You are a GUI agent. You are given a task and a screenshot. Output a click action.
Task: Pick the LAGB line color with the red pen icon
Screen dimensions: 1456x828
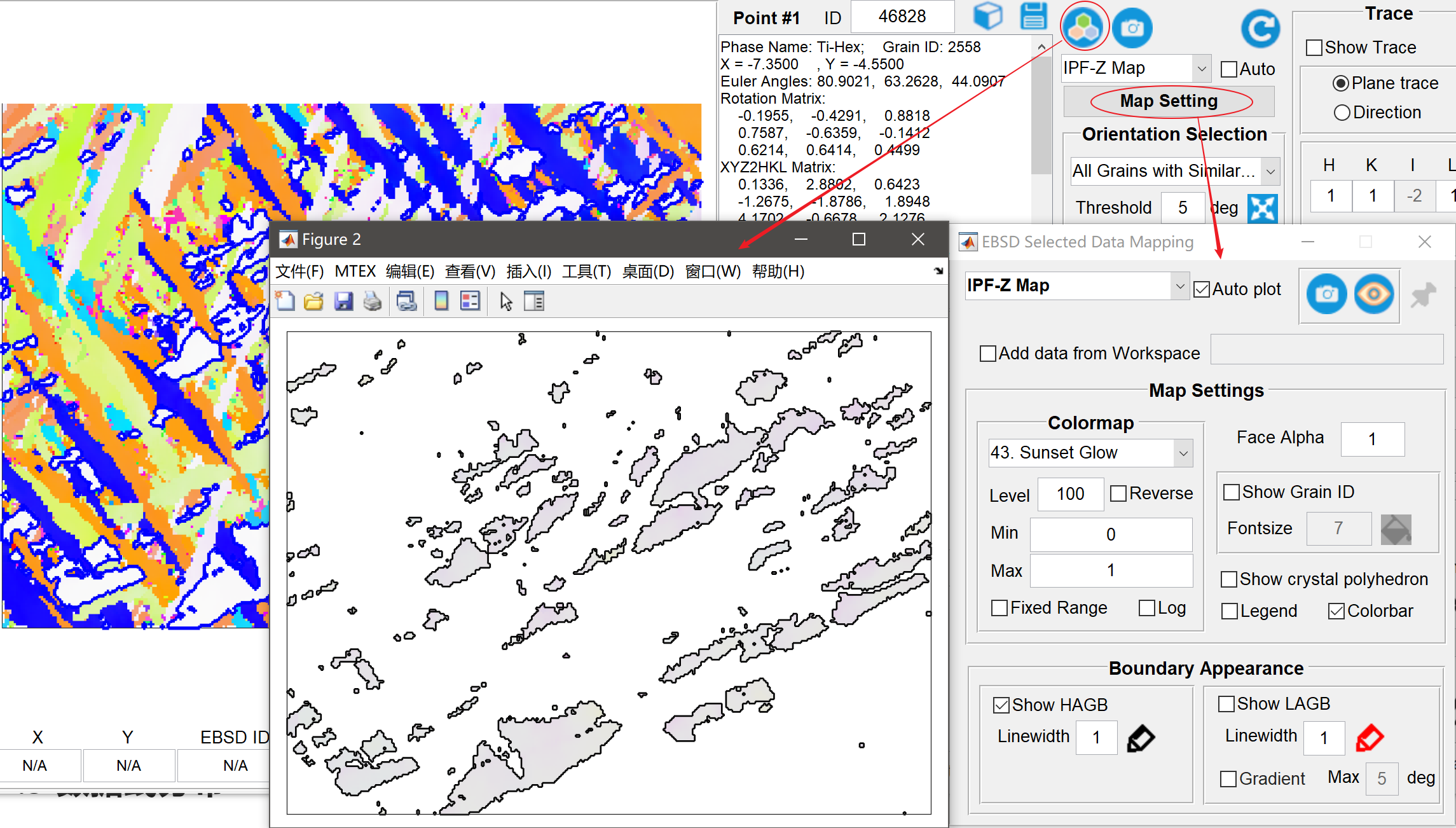[1370, 738]
